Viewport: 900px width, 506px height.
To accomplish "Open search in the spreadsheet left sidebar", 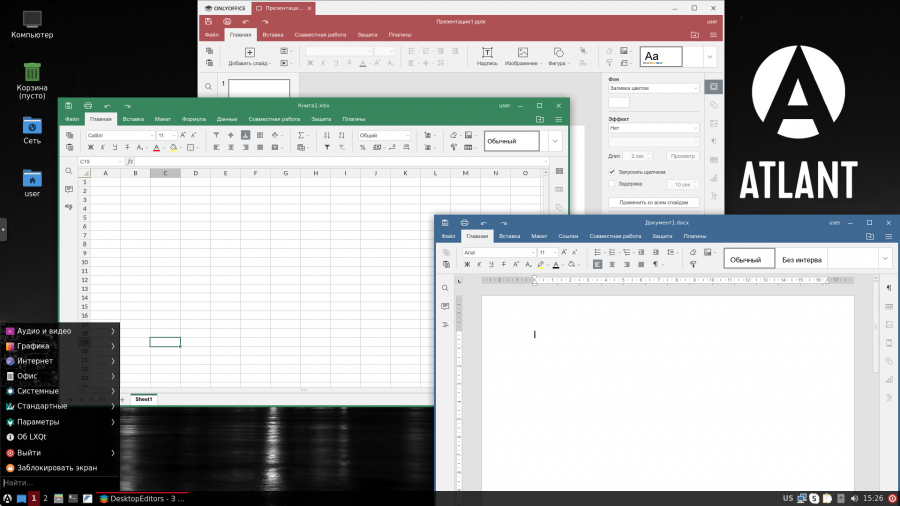I will pos(69,171).
